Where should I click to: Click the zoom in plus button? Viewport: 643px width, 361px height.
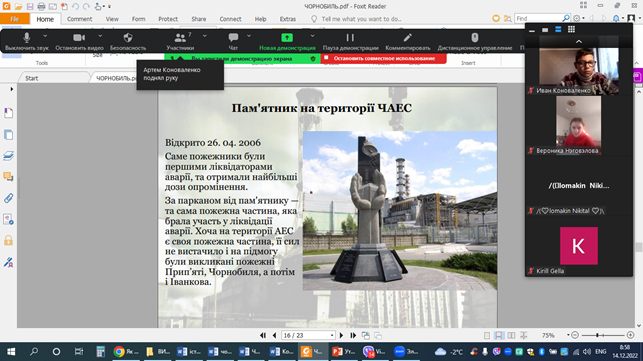630,336
